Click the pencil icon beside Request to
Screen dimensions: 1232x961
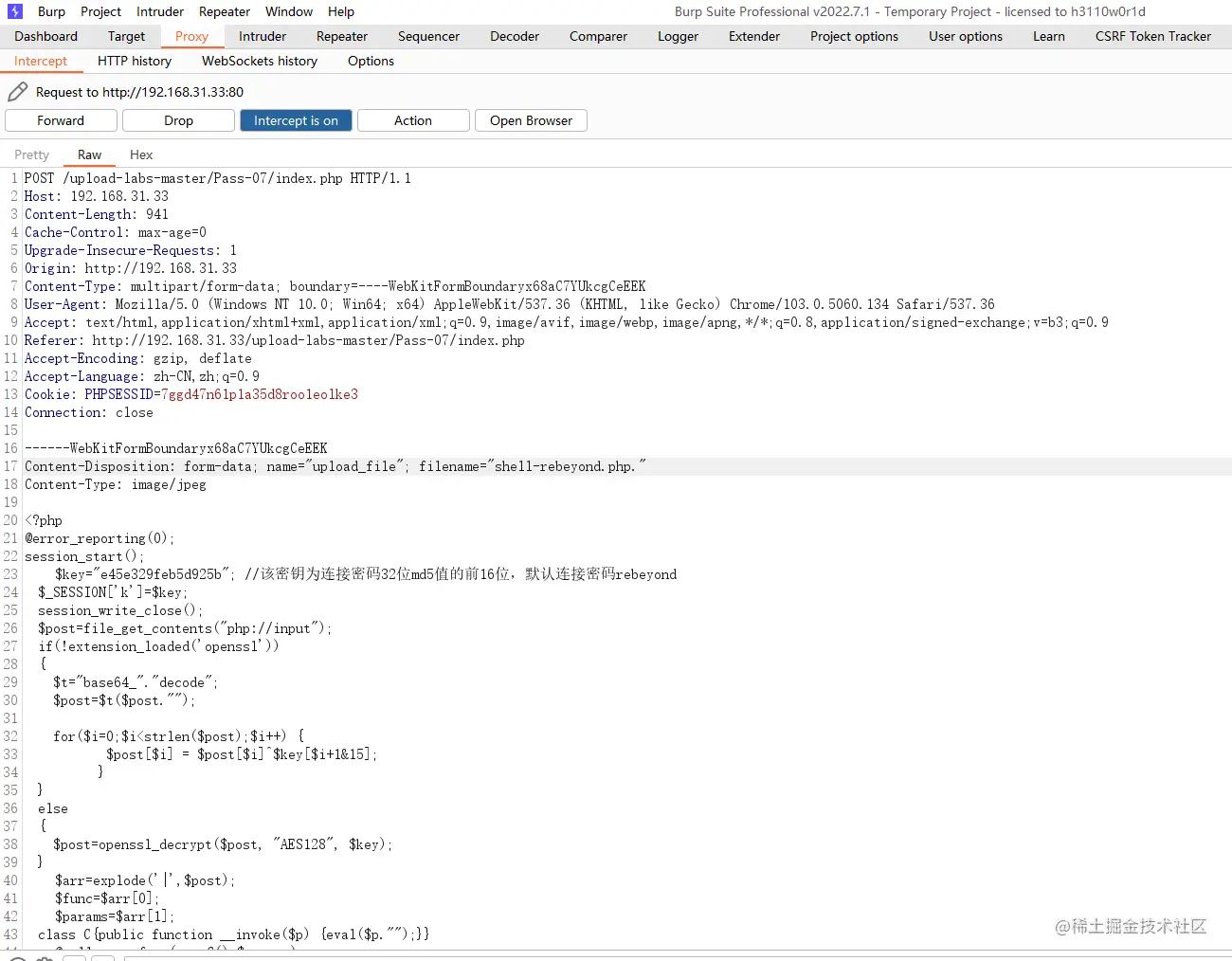coord(17,92)
